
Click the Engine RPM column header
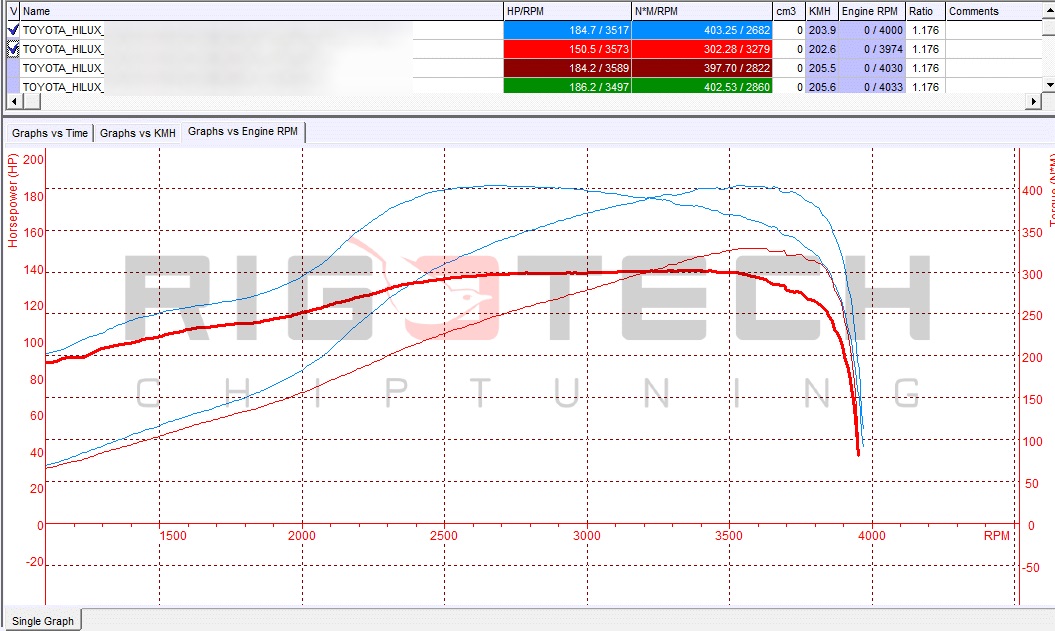(x=872, y=11)
